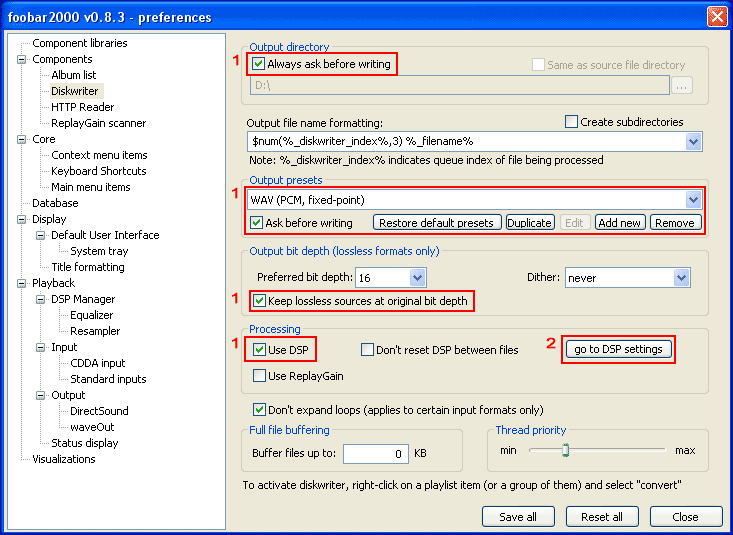Select Standard inputs in the tree
Screen dimensions: 733x535
[x=108, y=379]
